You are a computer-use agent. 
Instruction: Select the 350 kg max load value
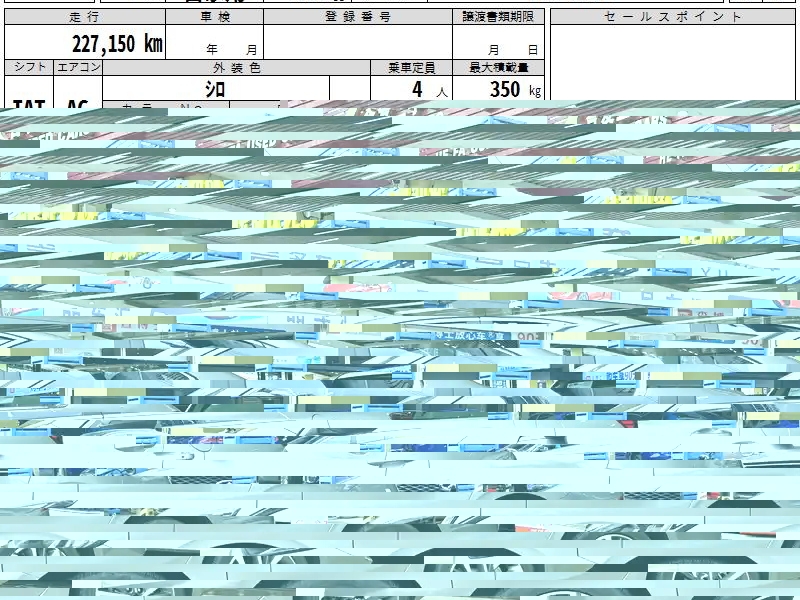(x=515, y=90)
